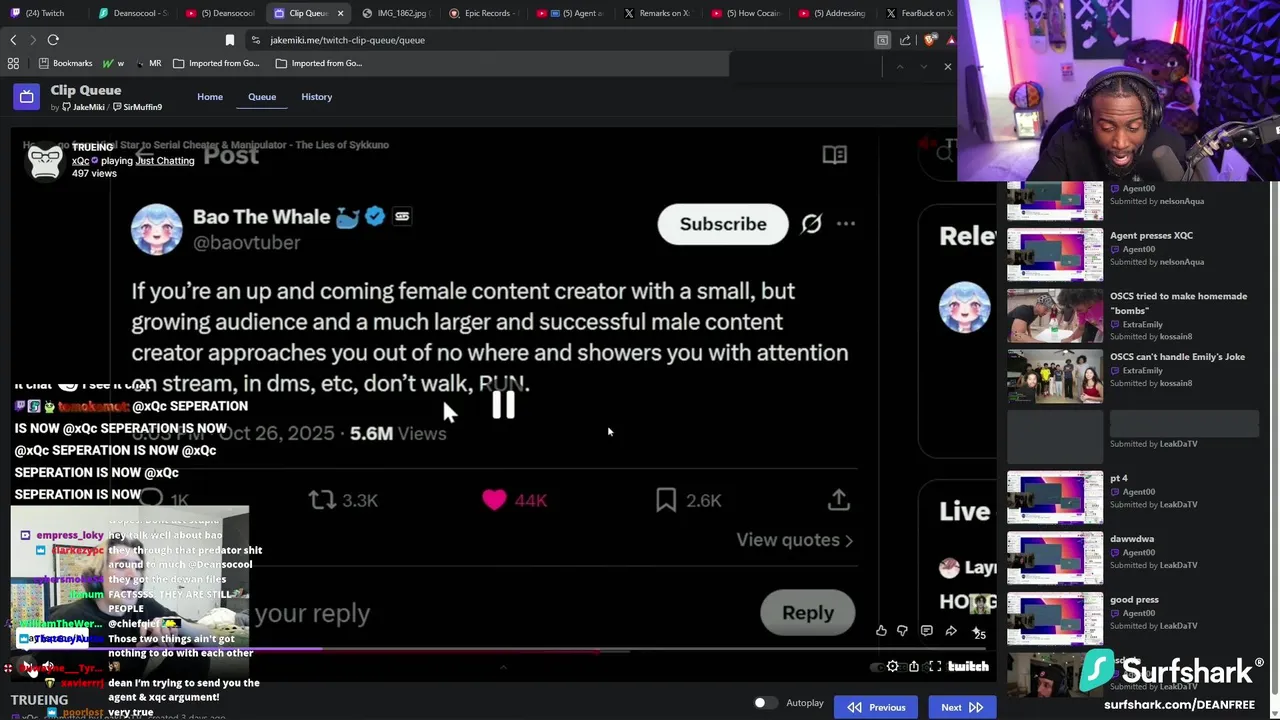Click the thumbs down icon on the player

(902, 631)
